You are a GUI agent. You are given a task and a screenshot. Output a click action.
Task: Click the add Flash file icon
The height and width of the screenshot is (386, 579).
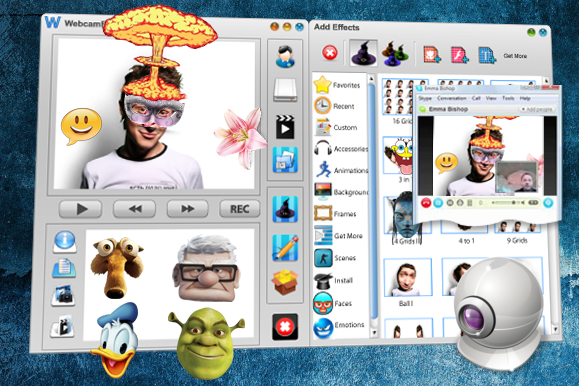pyautogui.click(x=459, y=55)
